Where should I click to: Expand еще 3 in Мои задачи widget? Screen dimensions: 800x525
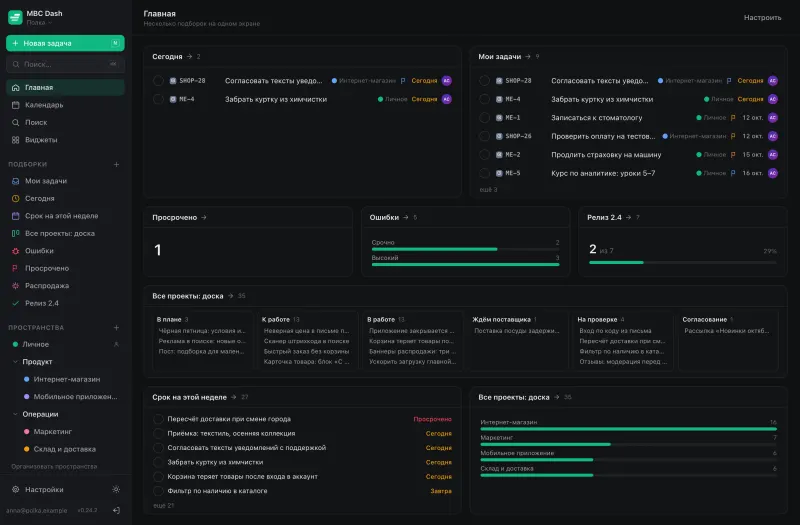488,190
